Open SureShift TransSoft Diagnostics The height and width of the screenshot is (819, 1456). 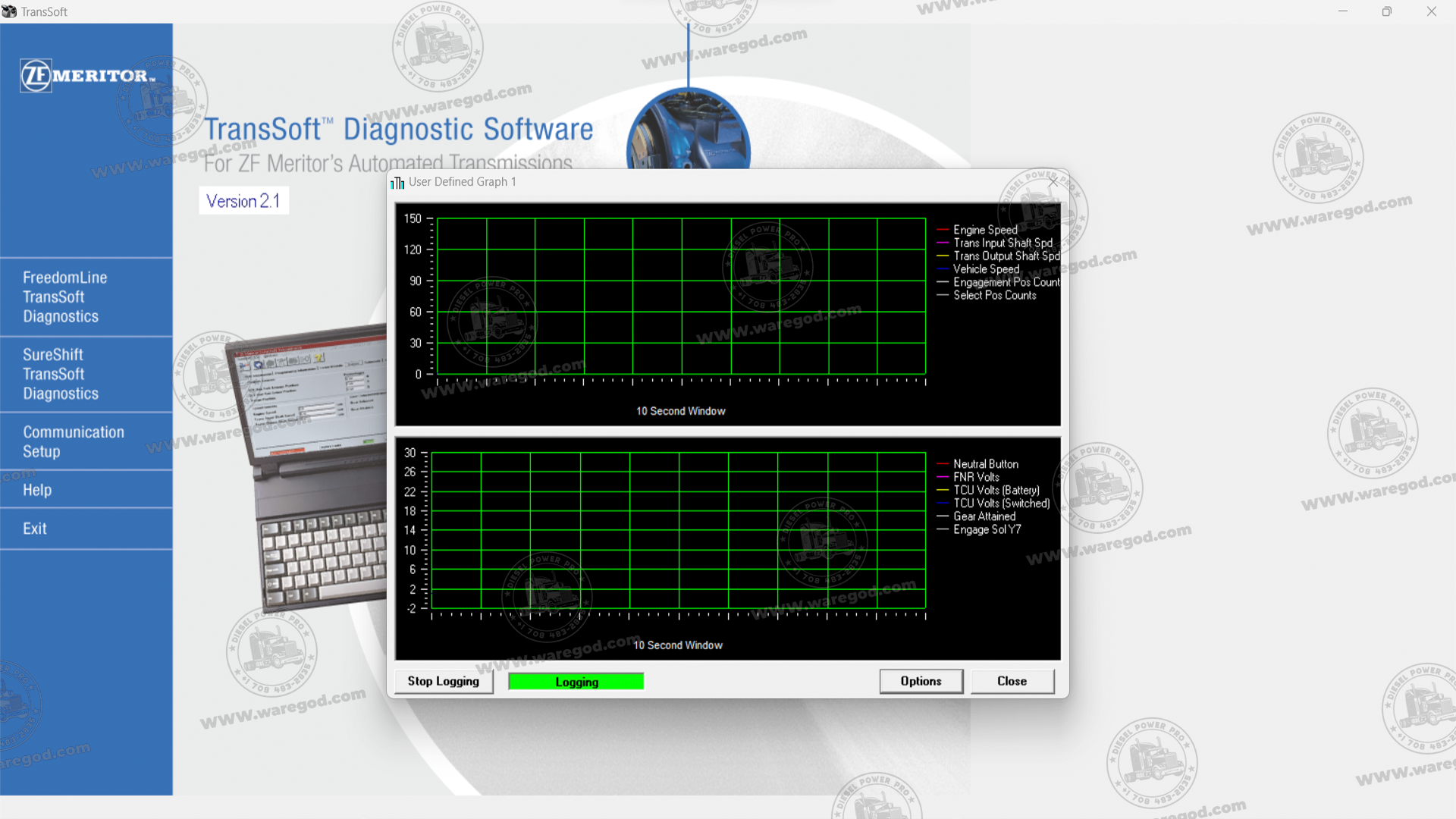click(x=61, y=374)
